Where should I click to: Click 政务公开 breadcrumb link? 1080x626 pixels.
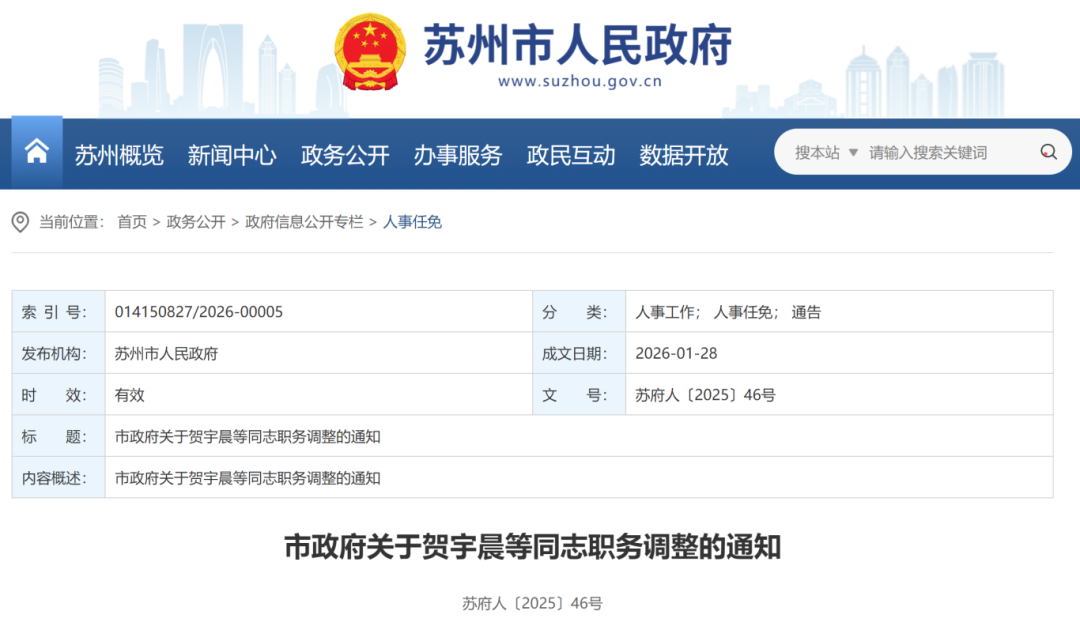pos(196,222)
